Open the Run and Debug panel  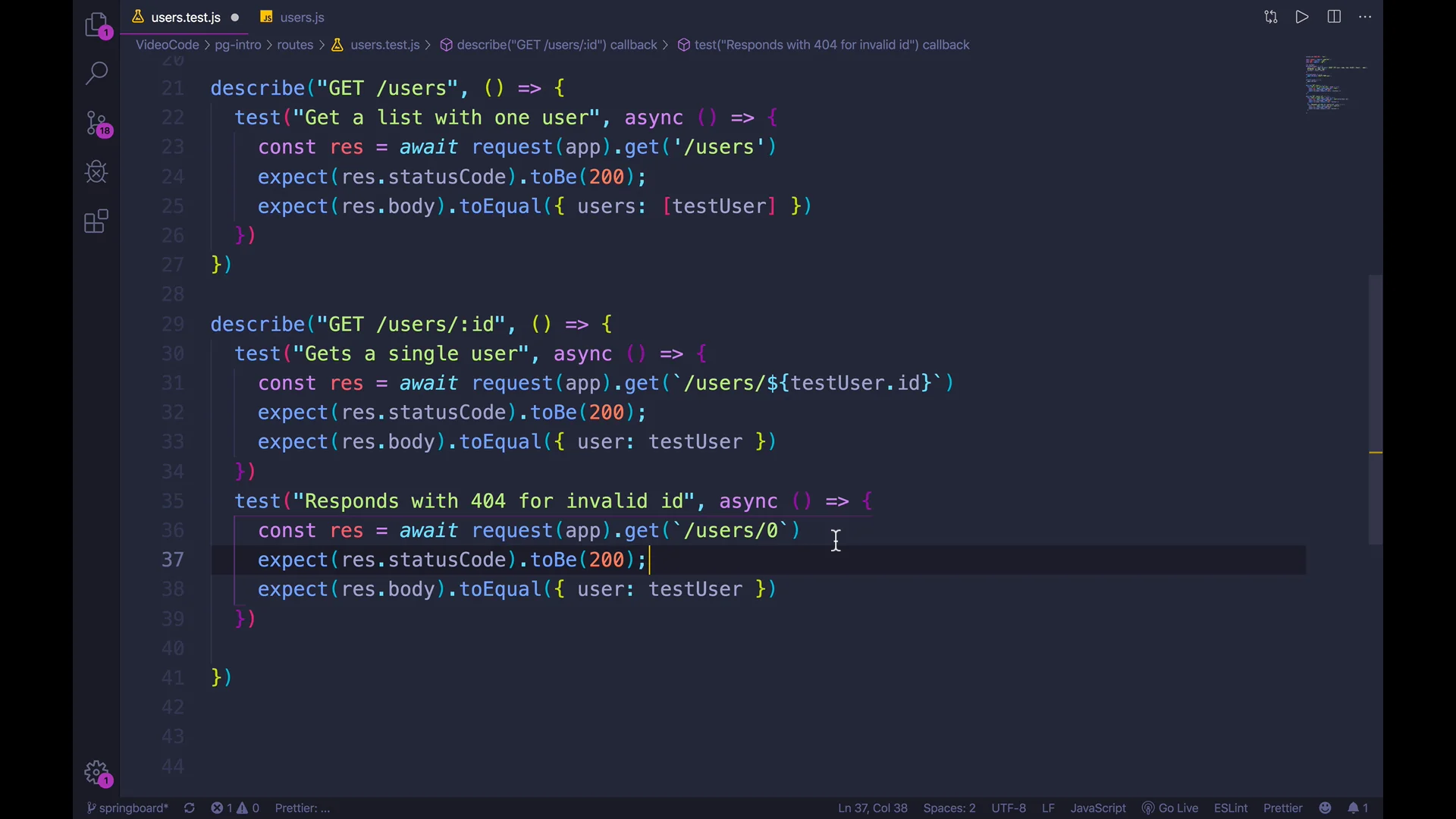[96, 172]
